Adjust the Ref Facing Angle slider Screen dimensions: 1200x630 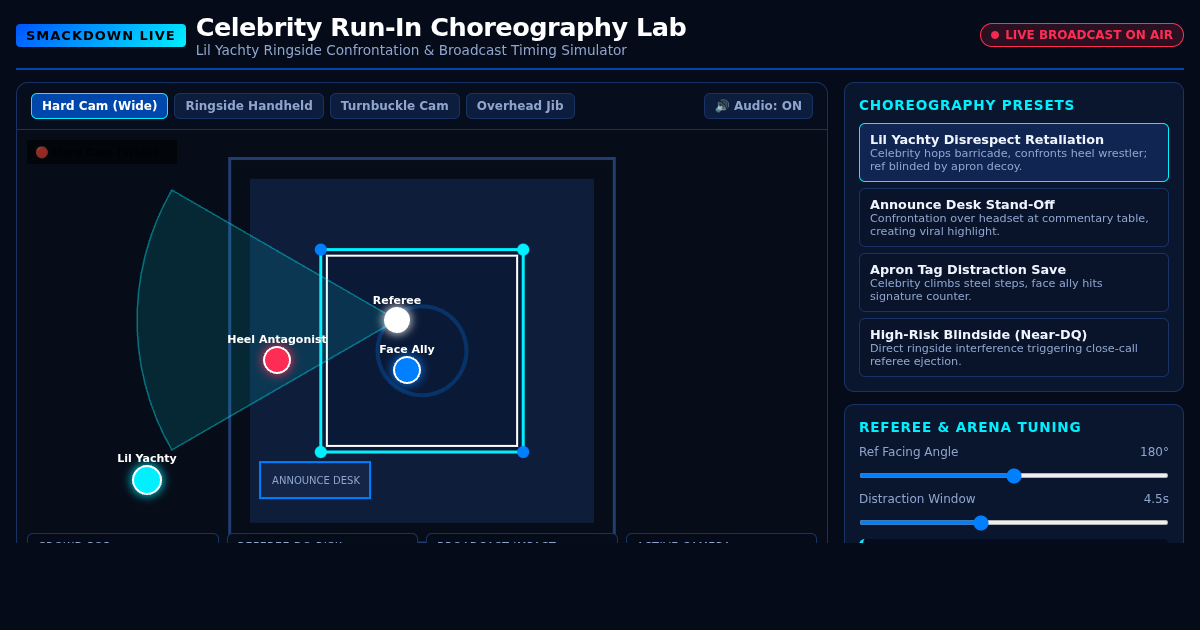(x=1014, y=475)
